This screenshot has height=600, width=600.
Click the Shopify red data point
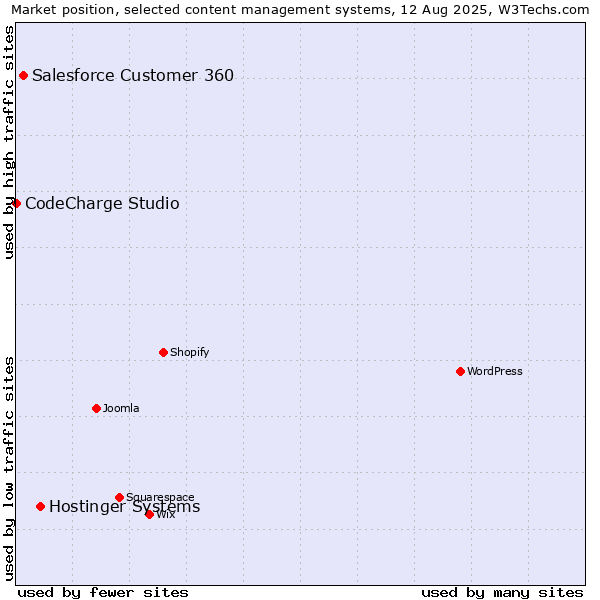(x=163, y=352)
